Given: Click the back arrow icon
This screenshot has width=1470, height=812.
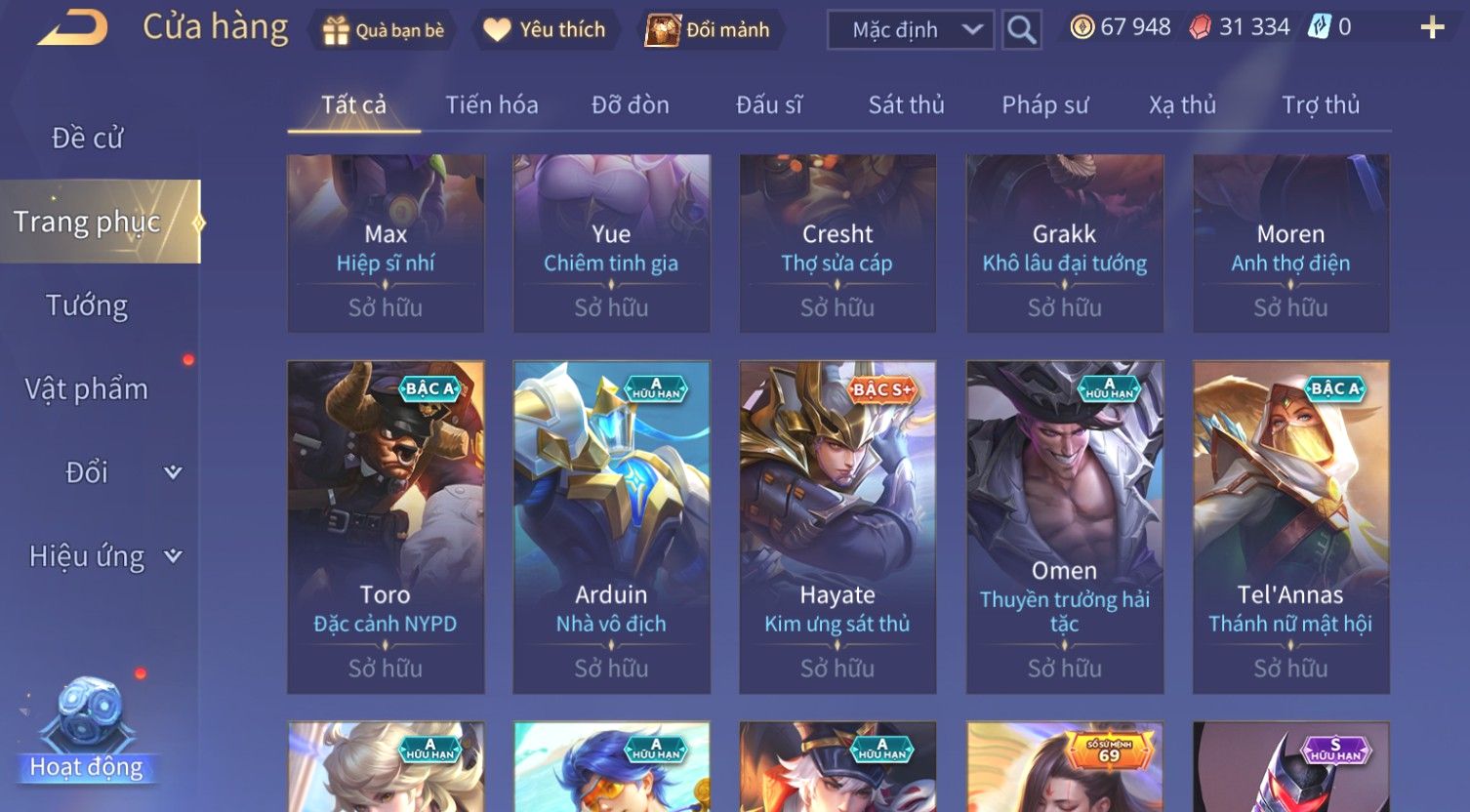Looking at the screenshot, I should 73,28.
